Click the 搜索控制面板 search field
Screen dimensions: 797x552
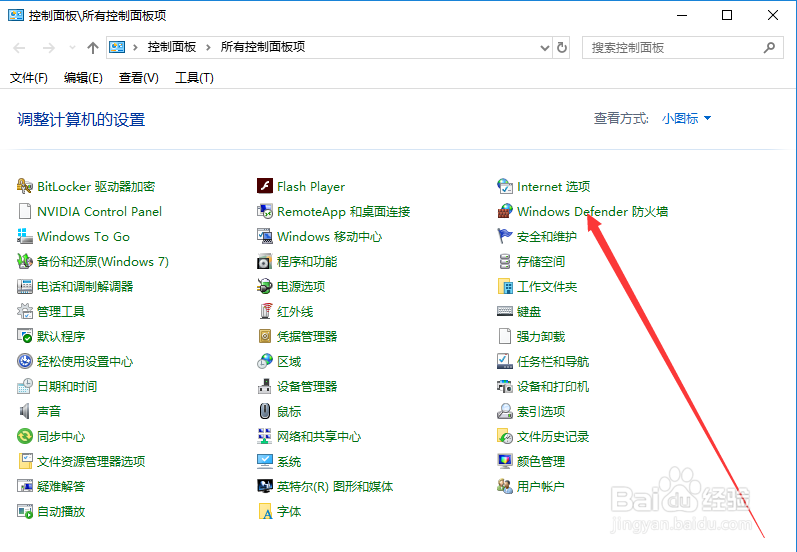point(683,48)
